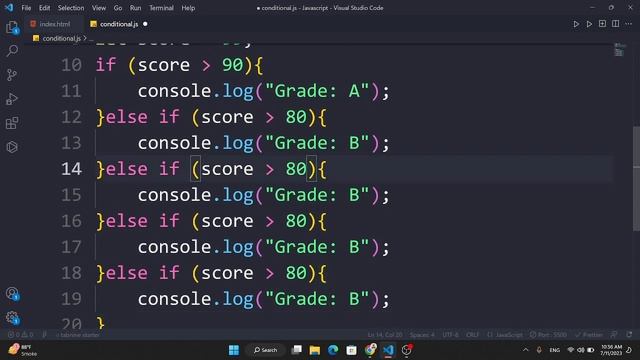The height and width of the screenshot is (360, 640).
Task: Click "Grade: B" string on line 17
Action: [317, 247]
